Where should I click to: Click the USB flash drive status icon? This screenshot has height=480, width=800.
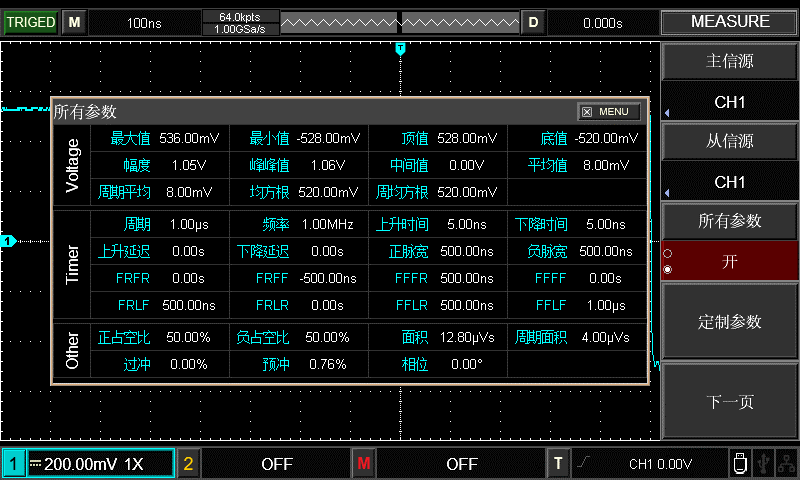(739, 463)
